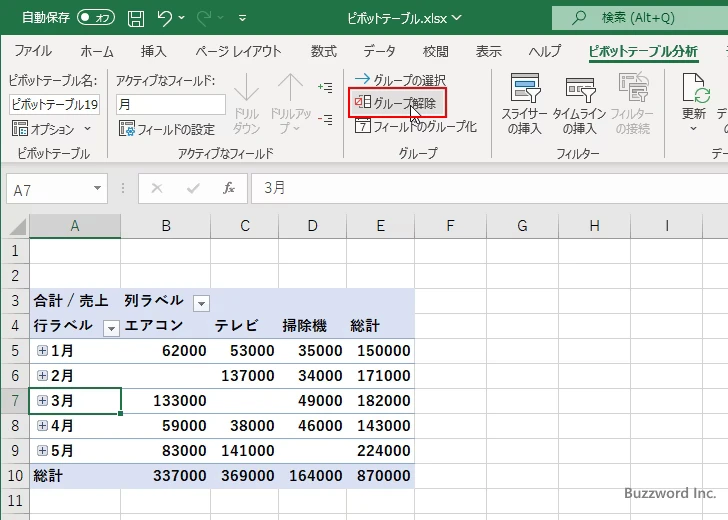Expand the 5月 row group

point(42,450)
